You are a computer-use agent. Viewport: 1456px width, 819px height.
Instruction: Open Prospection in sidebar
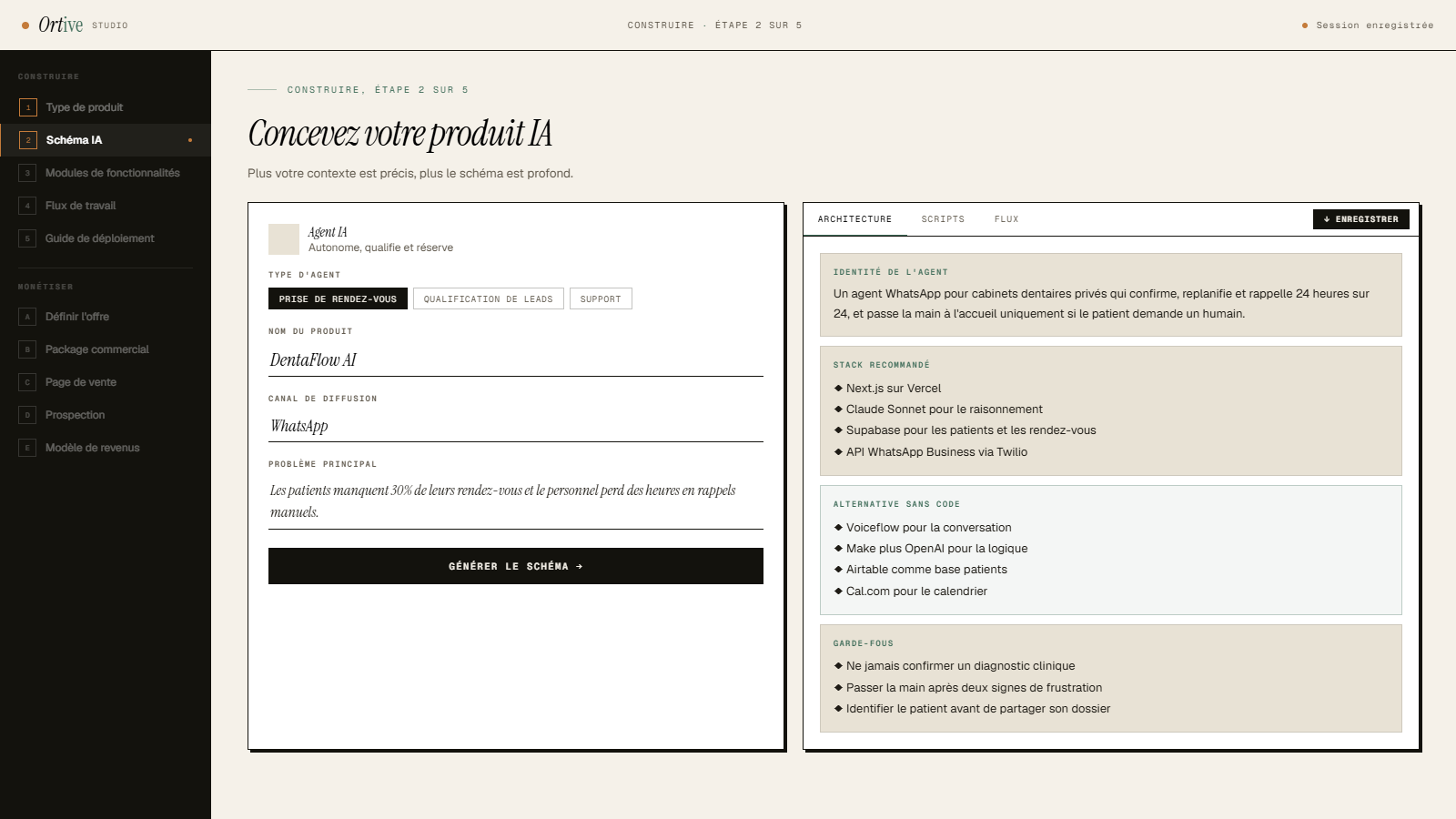(106, 415)
